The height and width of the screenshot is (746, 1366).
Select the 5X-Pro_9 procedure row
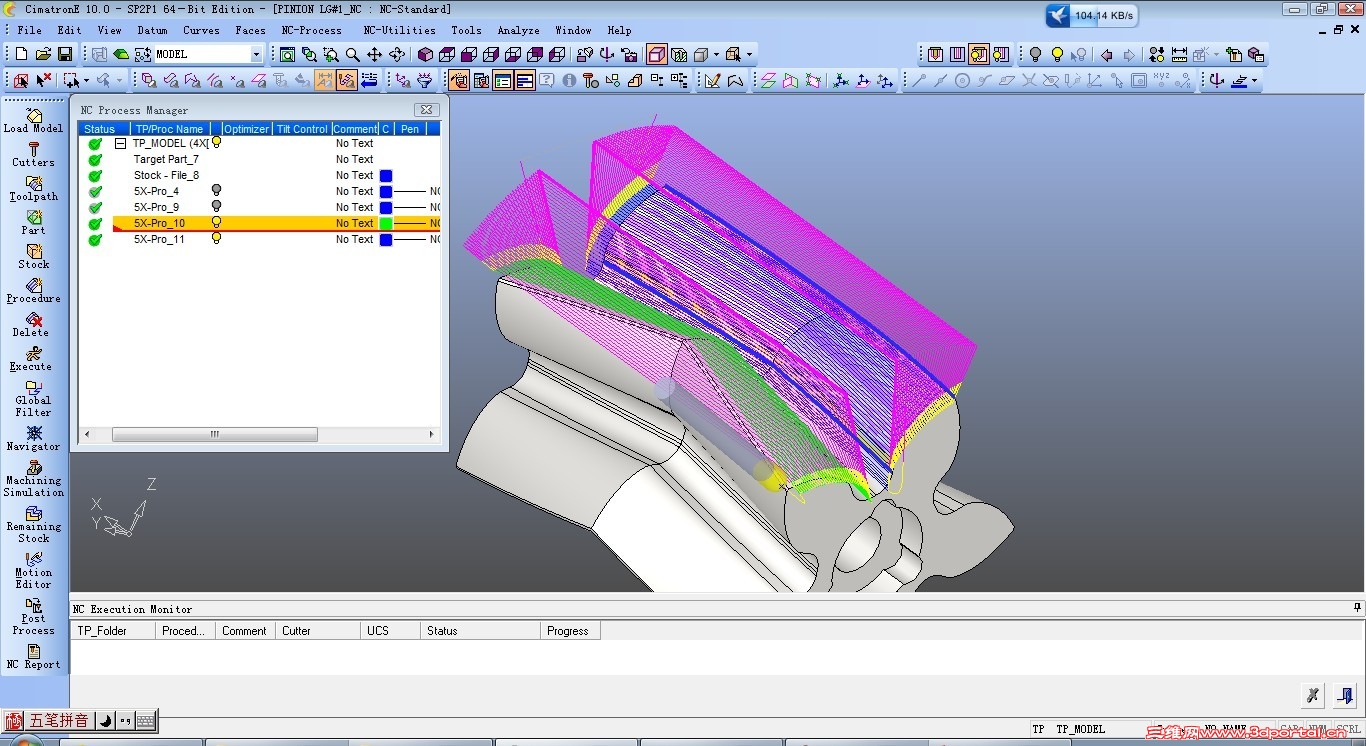[x=260, y=207]
